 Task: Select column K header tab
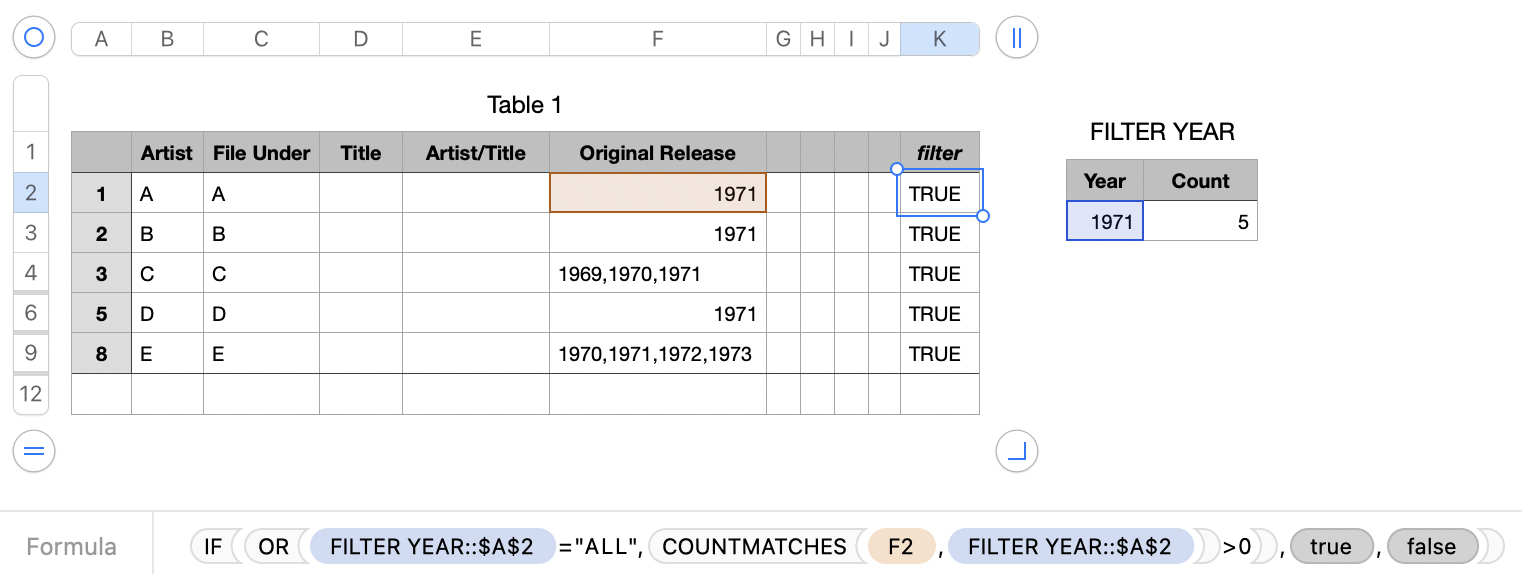[x=939, y=39]
